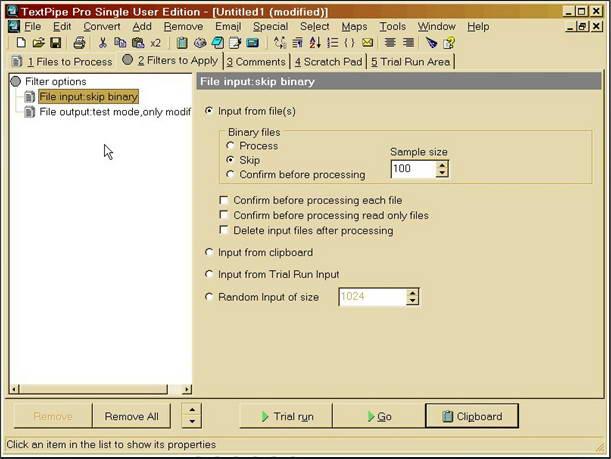Viewport: 611px width, 459px height.
Task: Click the x2 toolbar button
Action: [x=155, y=43]
